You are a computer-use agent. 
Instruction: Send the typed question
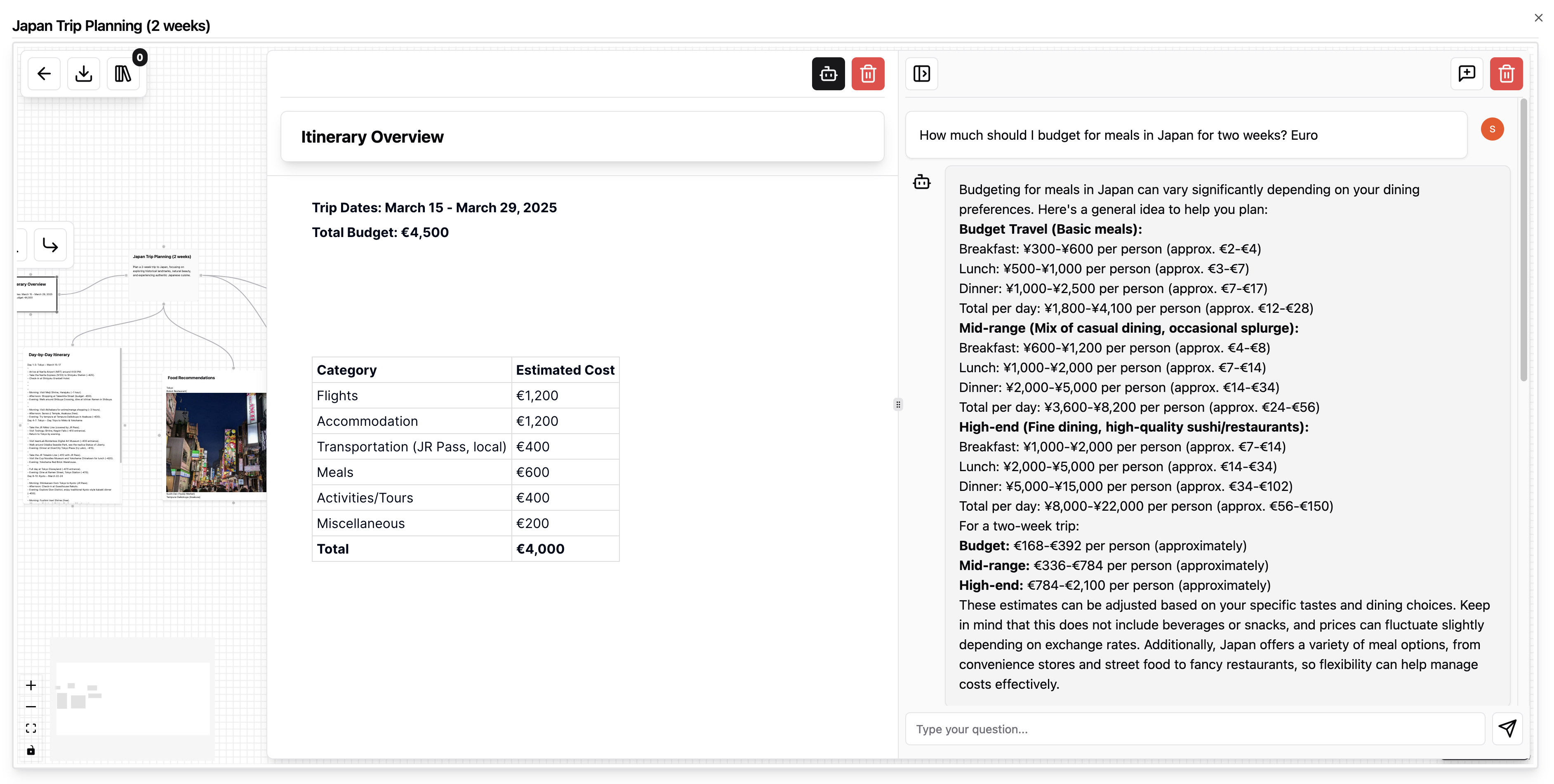[1507, 728]
